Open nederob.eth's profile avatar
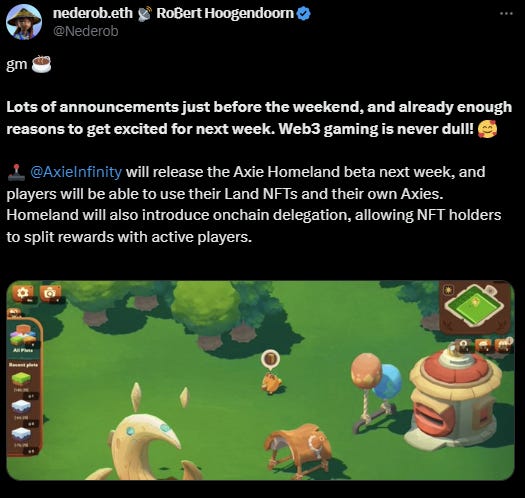Image resolution: width=525 pixels, height=498 pixels. pyautogui.click(x=24, y=22)
